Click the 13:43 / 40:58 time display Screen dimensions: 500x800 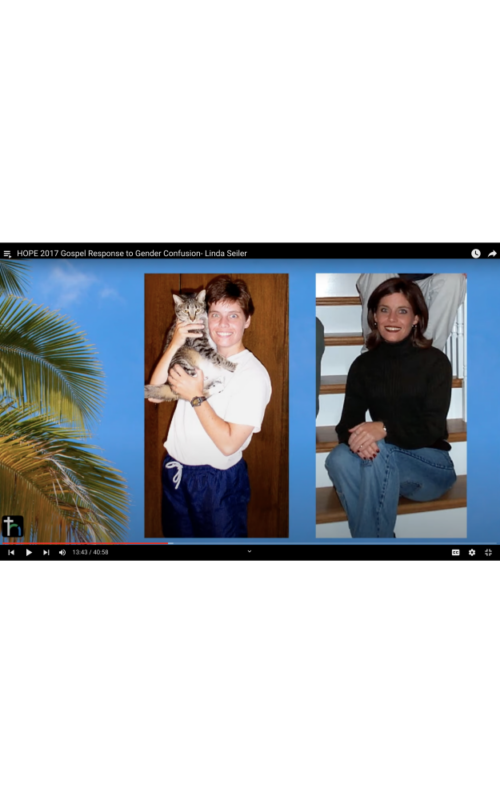pyautogui.click(x=90, y=552)
